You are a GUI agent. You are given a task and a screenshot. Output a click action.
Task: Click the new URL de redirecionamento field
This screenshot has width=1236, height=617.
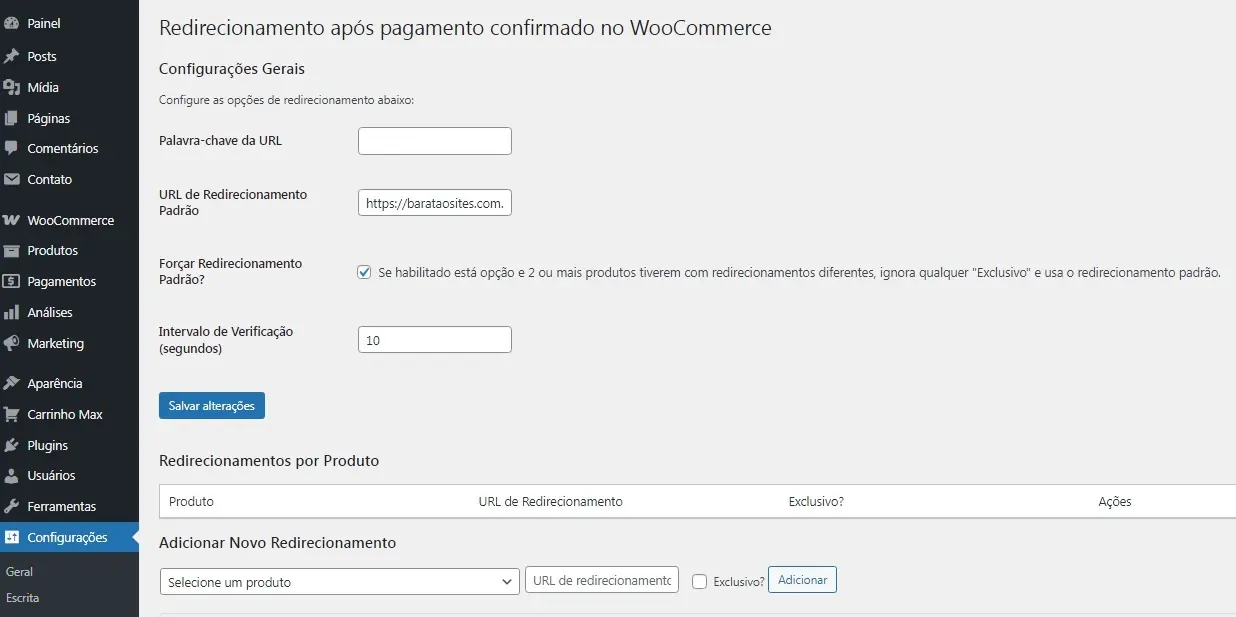pyautogui.click(x=601, y=580)
